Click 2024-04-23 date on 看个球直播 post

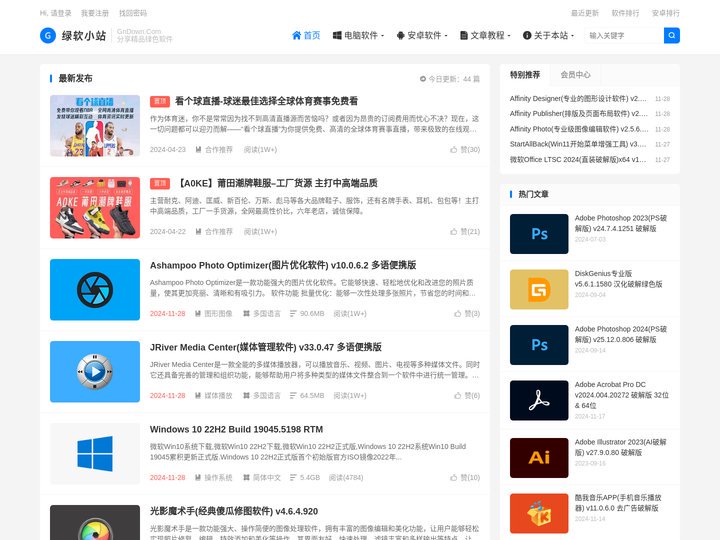tap(168, 150)
